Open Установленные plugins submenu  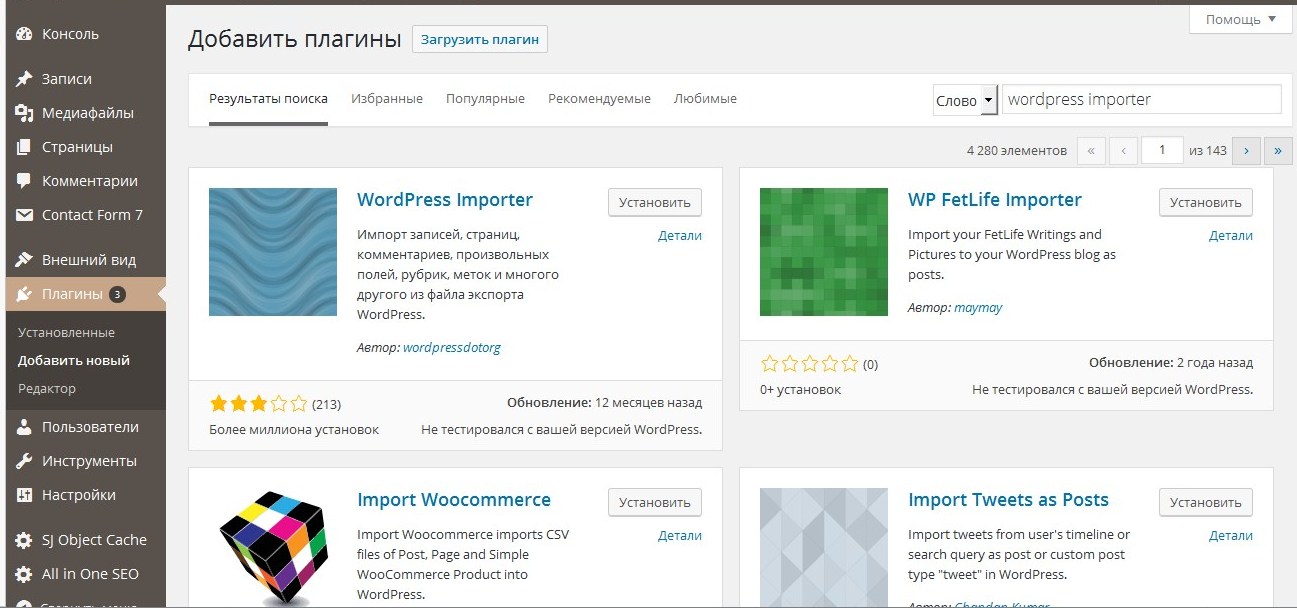click(x=66, y=332)
